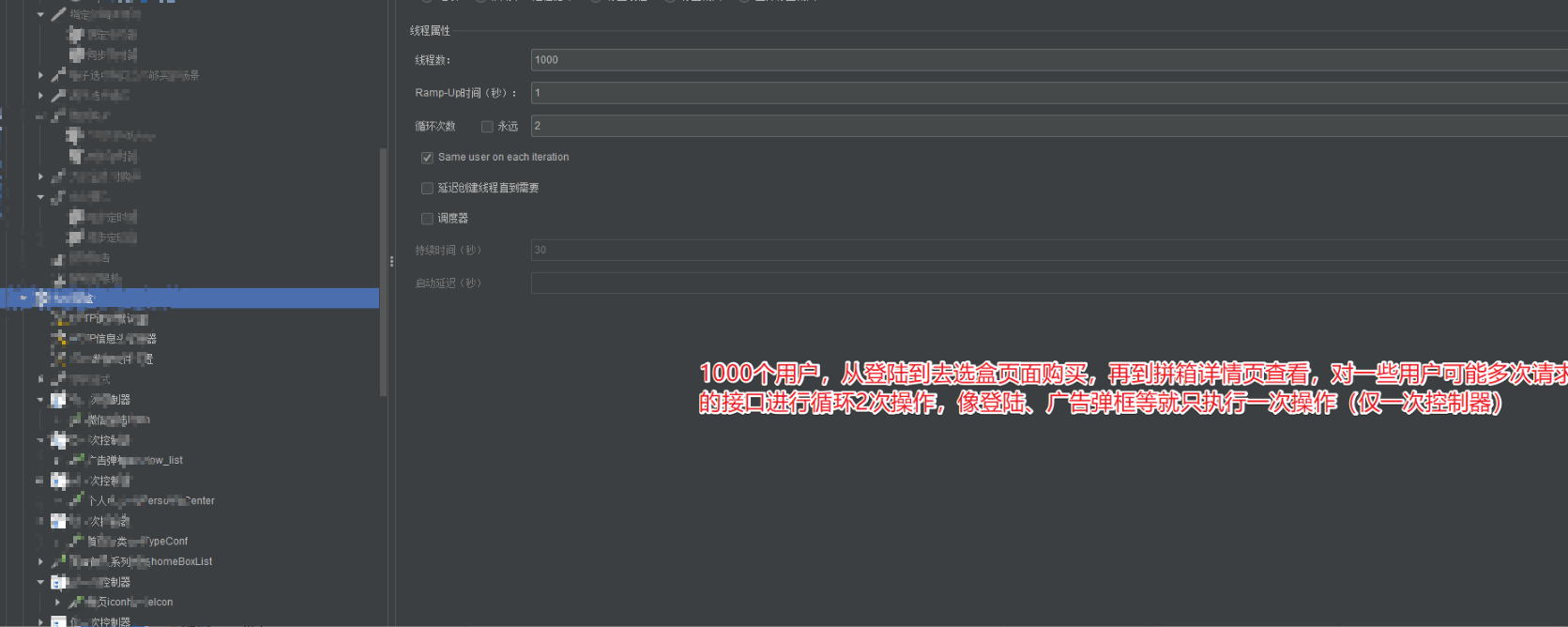Uncheck Same user on each iteration

(x=427, y=158)
